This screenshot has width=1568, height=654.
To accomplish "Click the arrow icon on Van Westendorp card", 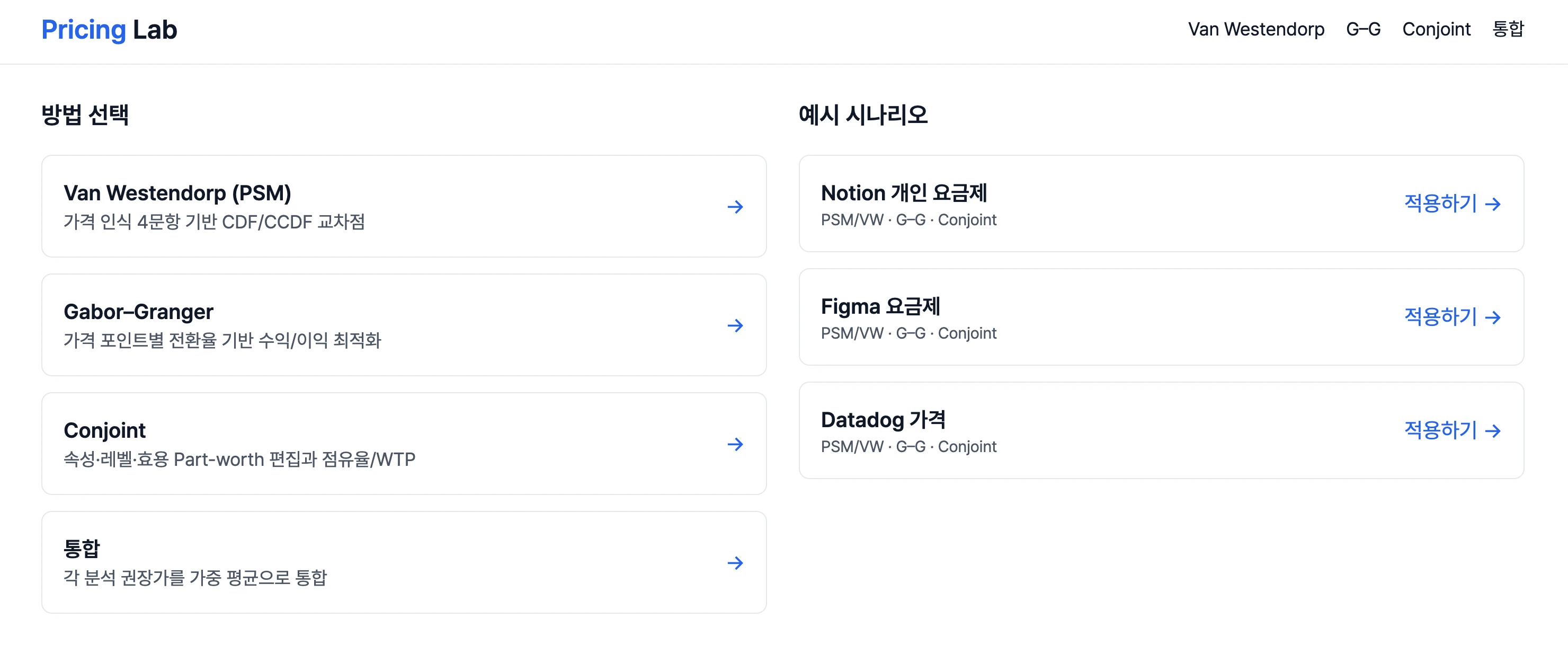I will point(735,207).
